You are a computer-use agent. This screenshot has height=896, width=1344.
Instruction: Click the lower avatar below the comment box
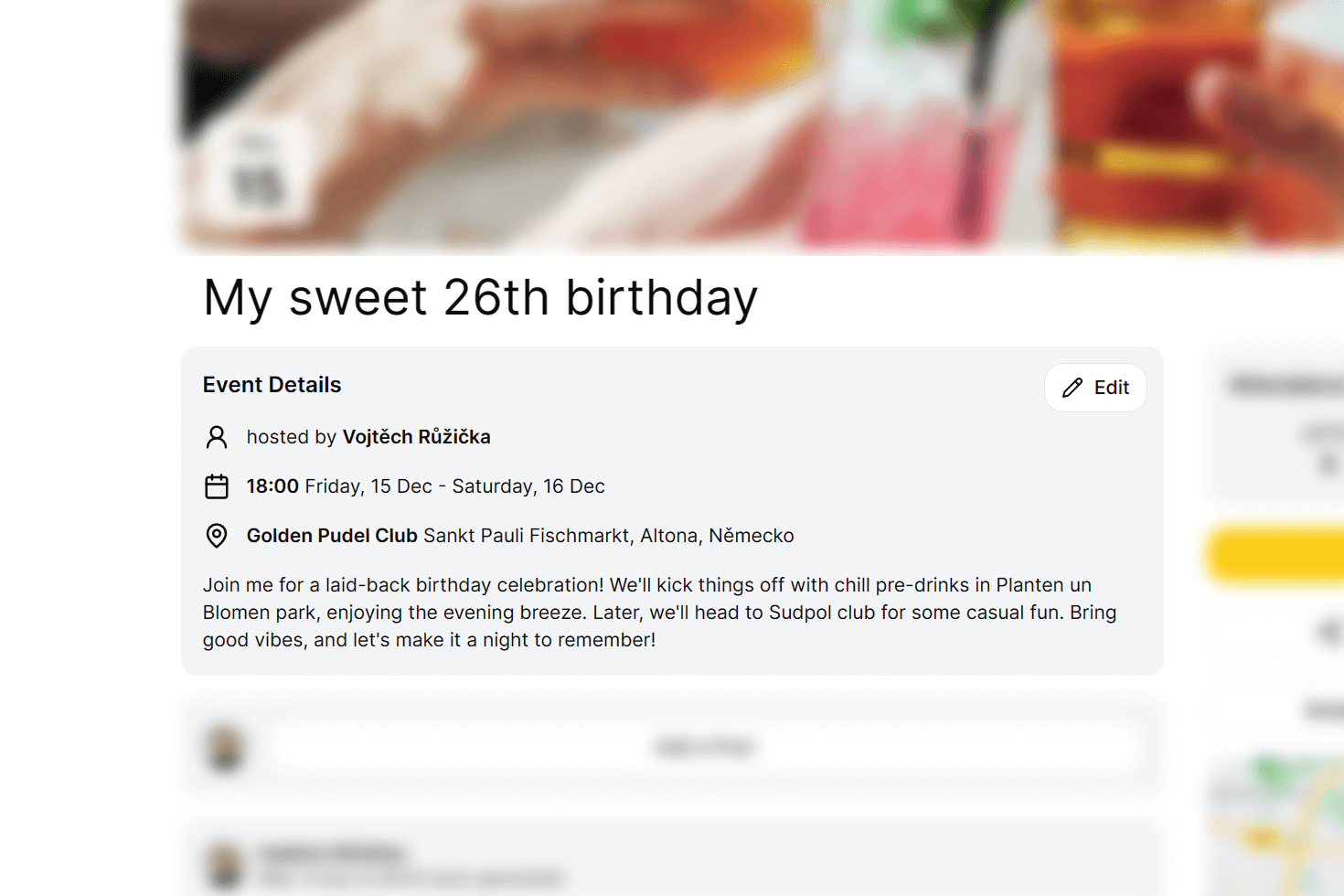pos(224,864)
